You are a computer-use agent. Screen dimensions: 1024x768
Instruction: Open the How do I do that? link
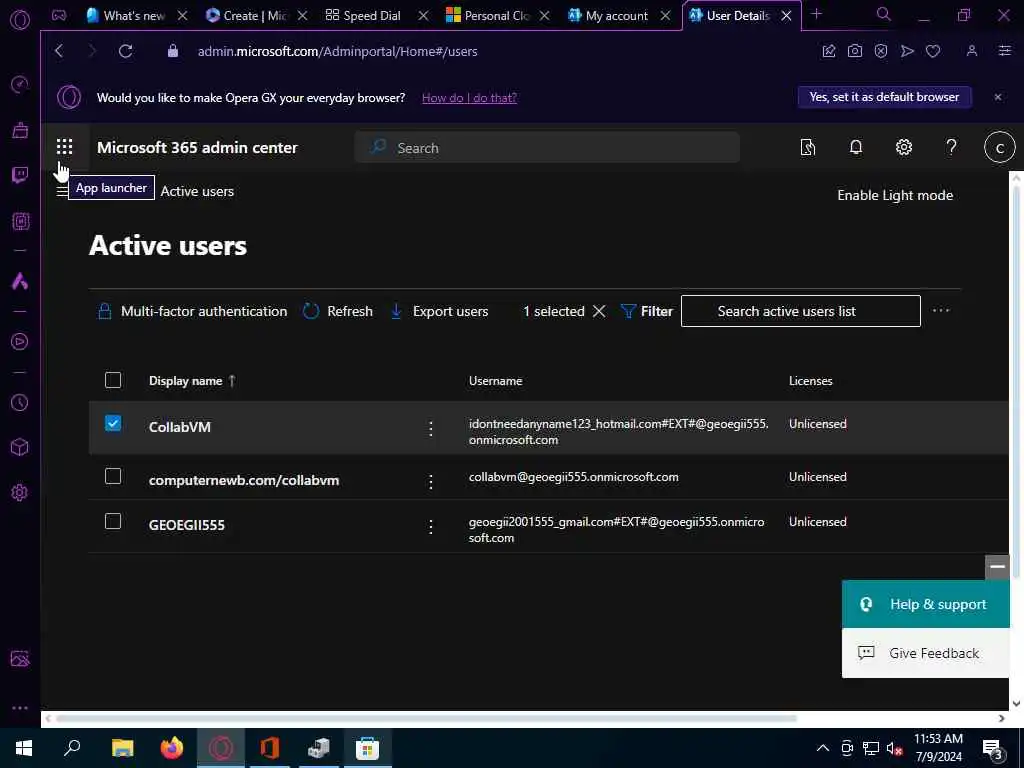(469, 98)
